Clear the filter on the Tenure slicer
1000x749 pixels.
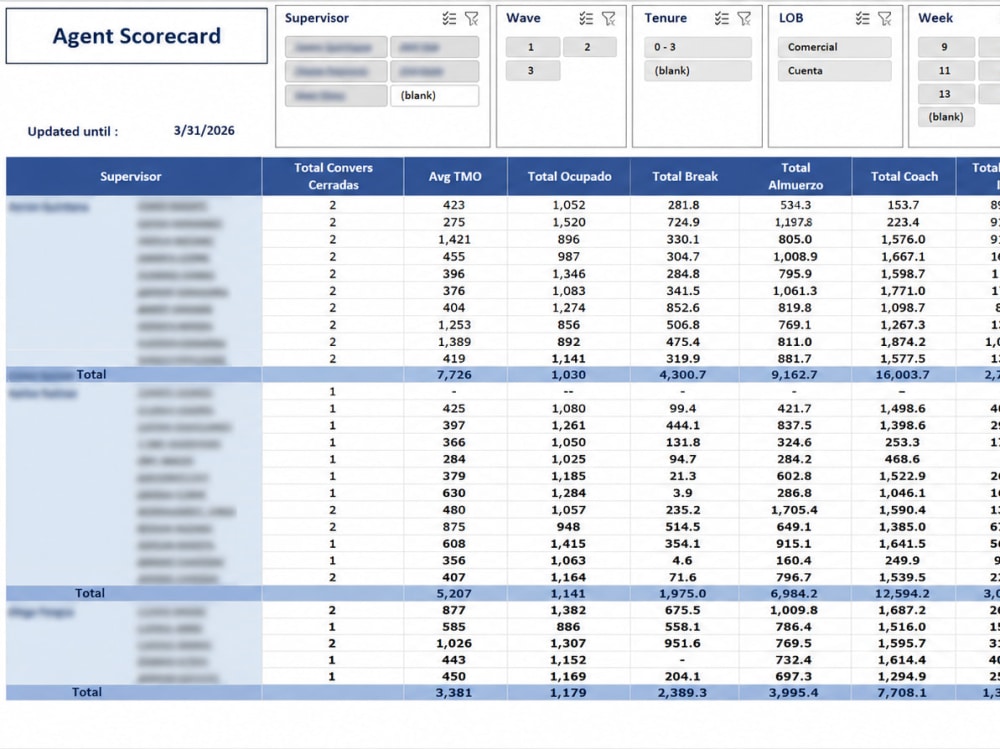pos(744,19)
